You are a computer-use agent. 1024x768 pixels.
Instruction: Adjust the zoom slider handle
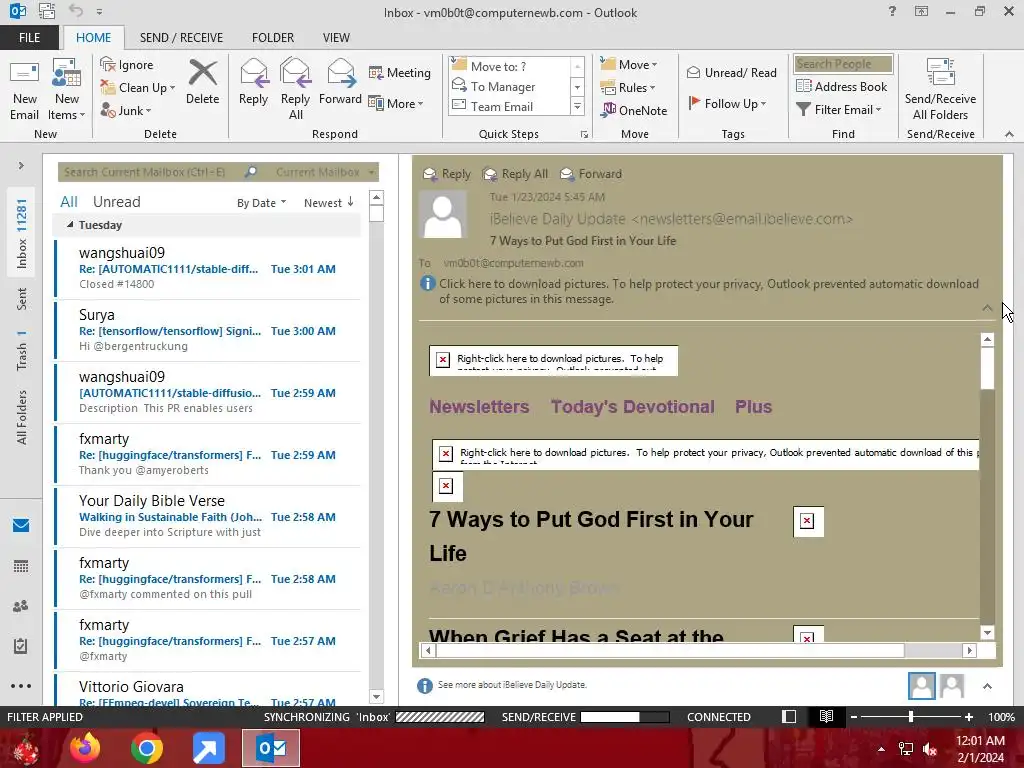(910, 716)
